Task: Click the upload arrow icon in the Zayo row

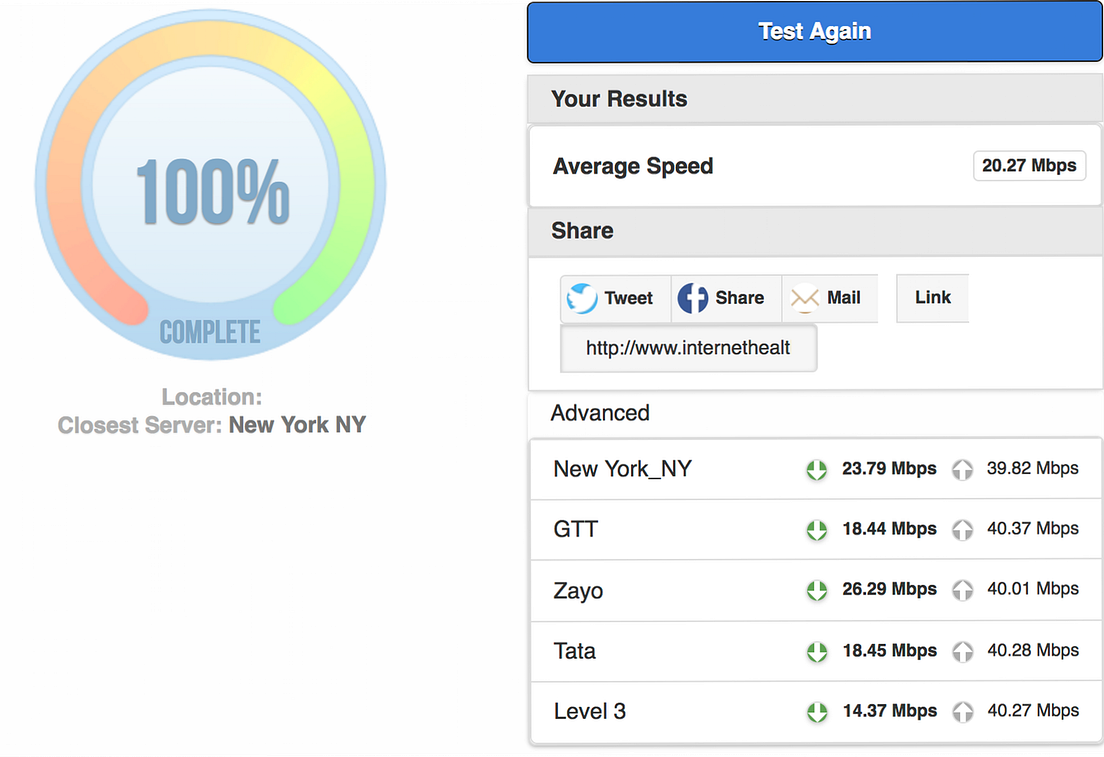Action: 962,590
